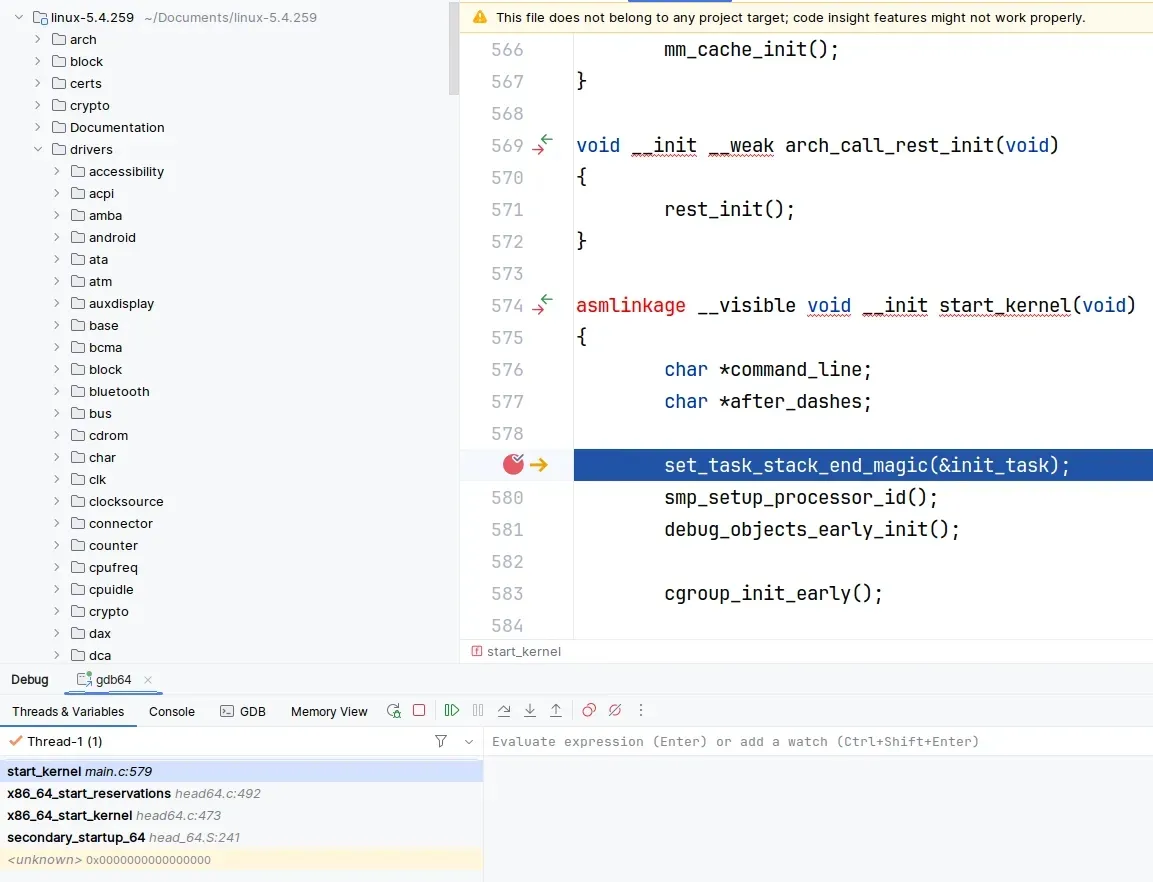Select the x86_64_start_reservations stack frame
The image size is (1153, 882).
click(241, 793)
